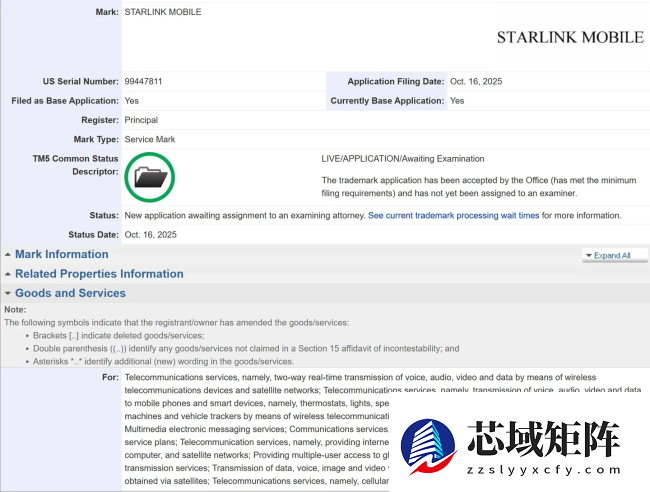Open the current trademark processing wait times link

pos(453,215)
